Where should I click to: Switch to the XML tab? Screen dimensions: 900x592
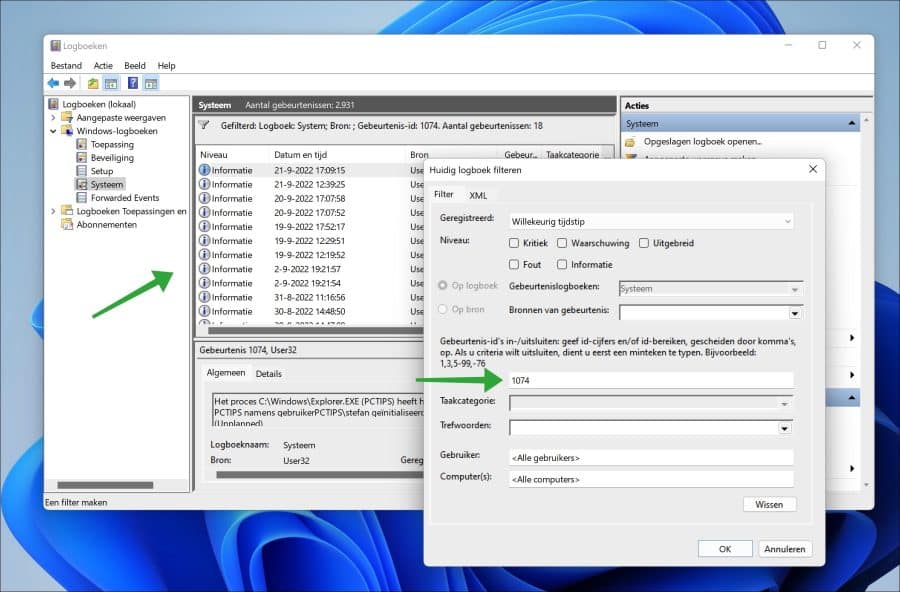pyautogui.click(x=478, y=195)
